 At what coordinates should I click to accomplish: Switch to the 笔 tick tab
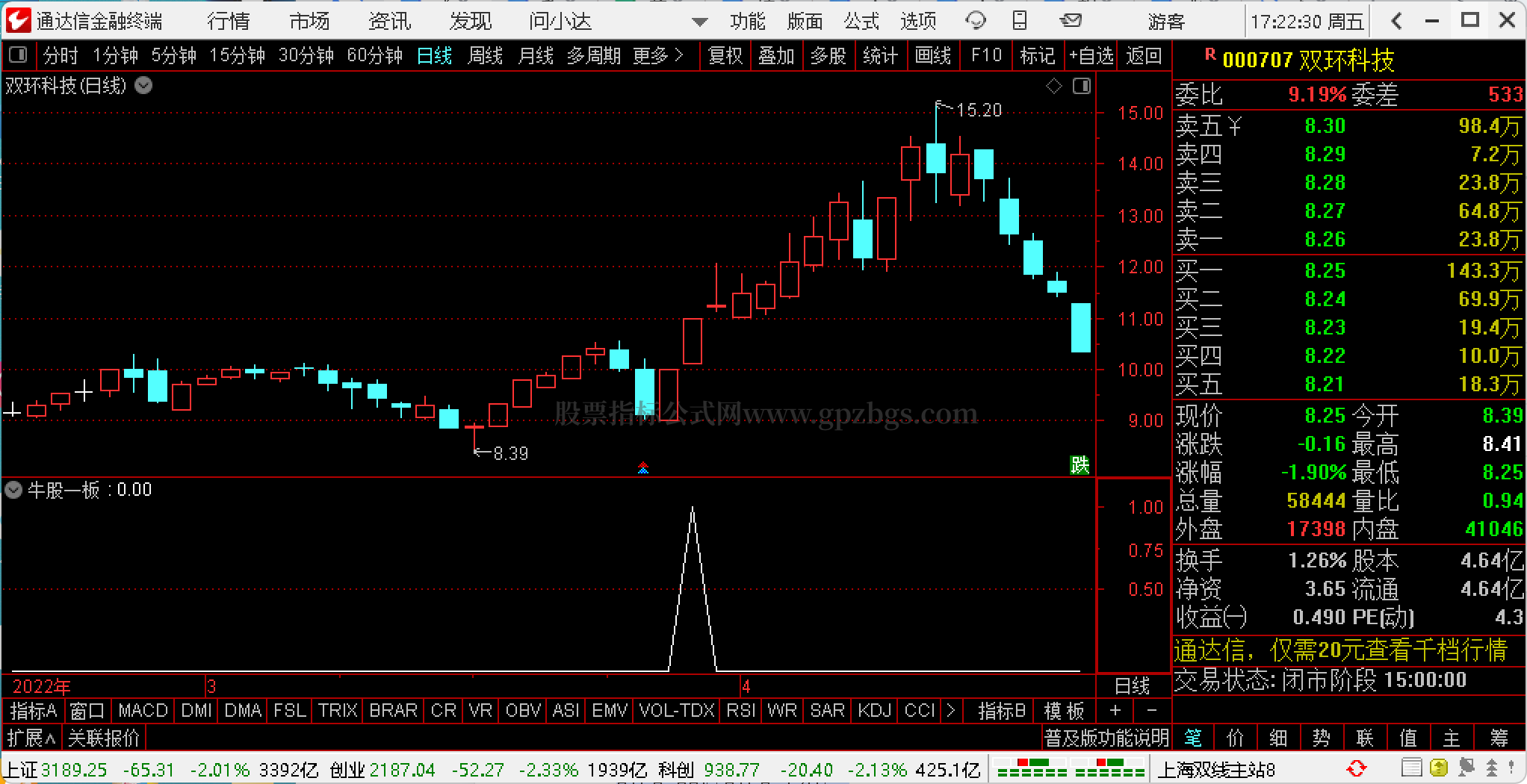click(x=1193, y=738)
